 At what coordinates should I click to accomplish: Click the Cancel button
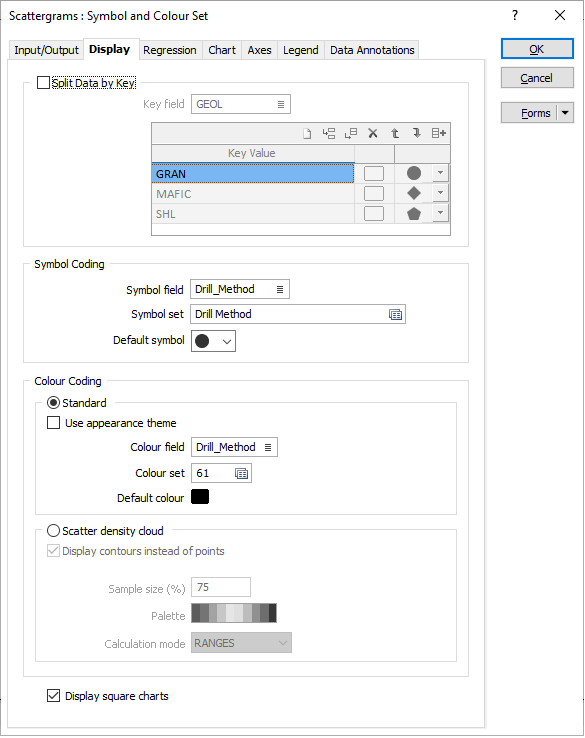(537, 78)
